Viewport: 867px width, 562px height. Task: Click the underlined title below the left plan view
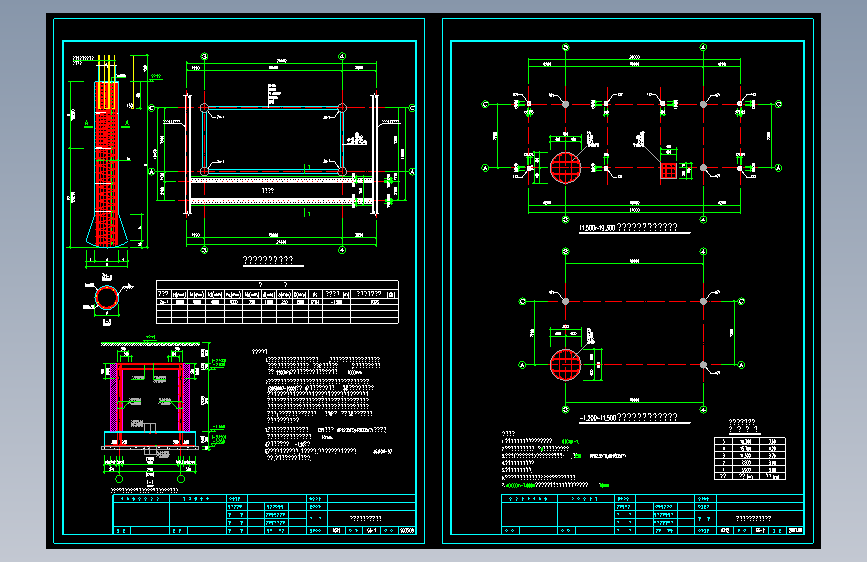[268, 260]
